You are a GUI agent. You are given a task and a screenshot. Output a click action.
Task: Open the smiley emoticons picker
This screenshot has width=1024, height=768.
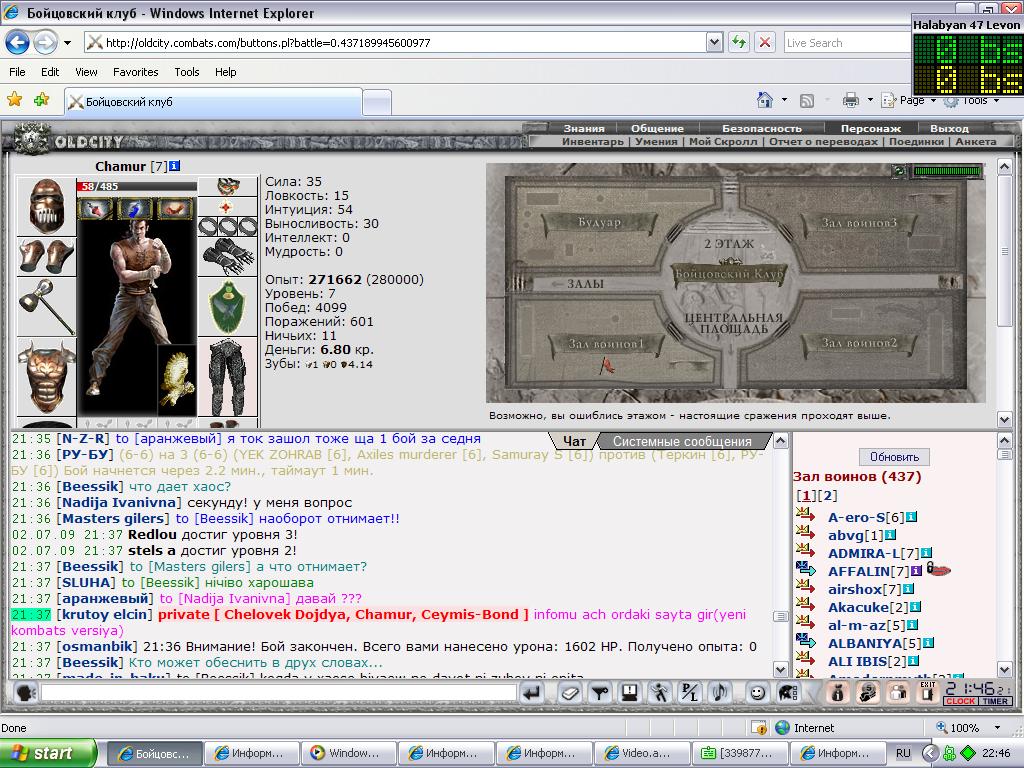(758, 693)
